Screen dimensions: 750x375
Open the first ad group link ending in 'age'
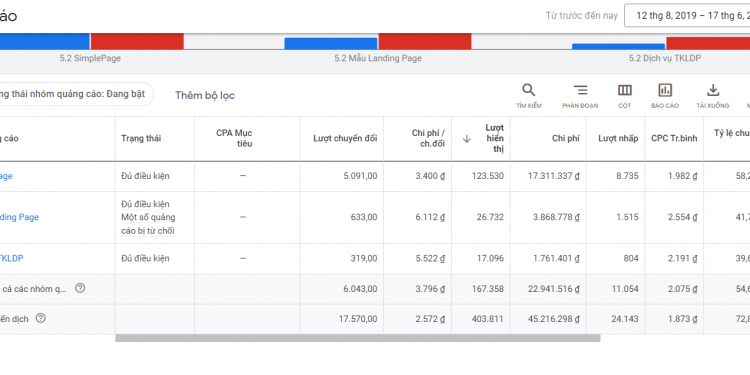(6, 176)
